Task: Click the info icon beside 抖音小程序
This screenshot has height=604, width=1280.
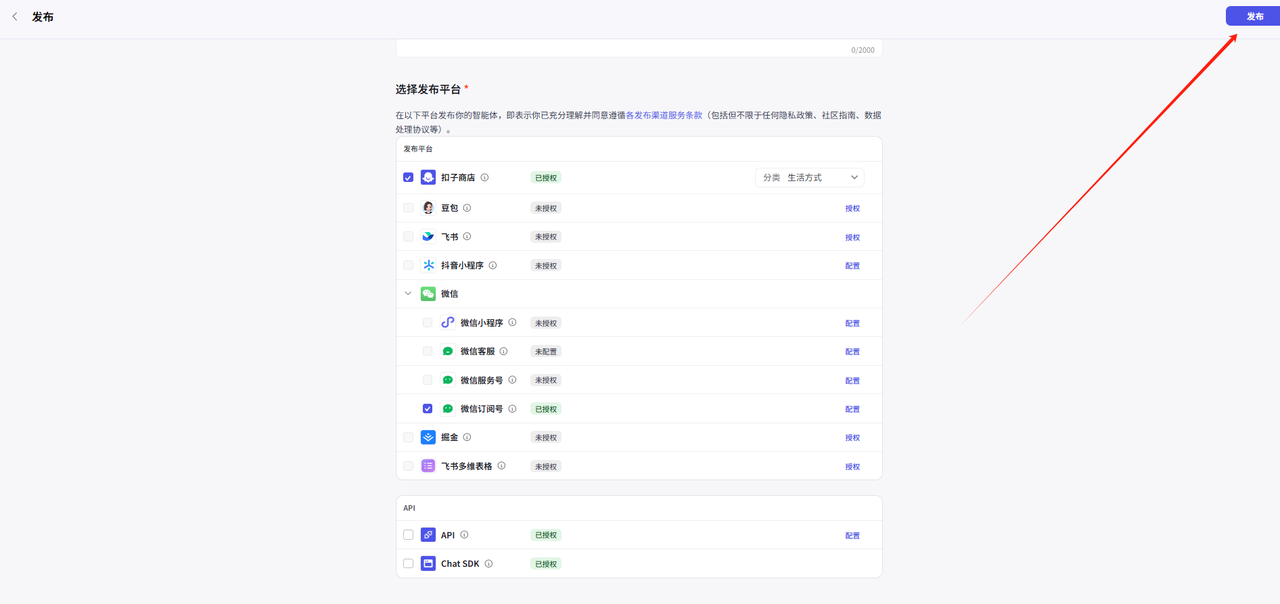Action: tap(493, 266)
